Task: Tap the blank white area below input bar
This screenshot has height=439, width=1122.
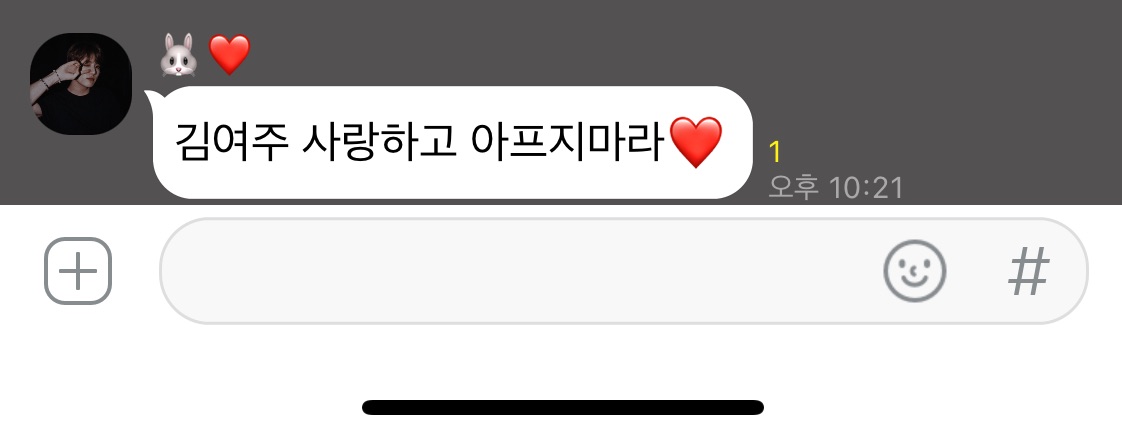Action: click(x=561, y=361)
